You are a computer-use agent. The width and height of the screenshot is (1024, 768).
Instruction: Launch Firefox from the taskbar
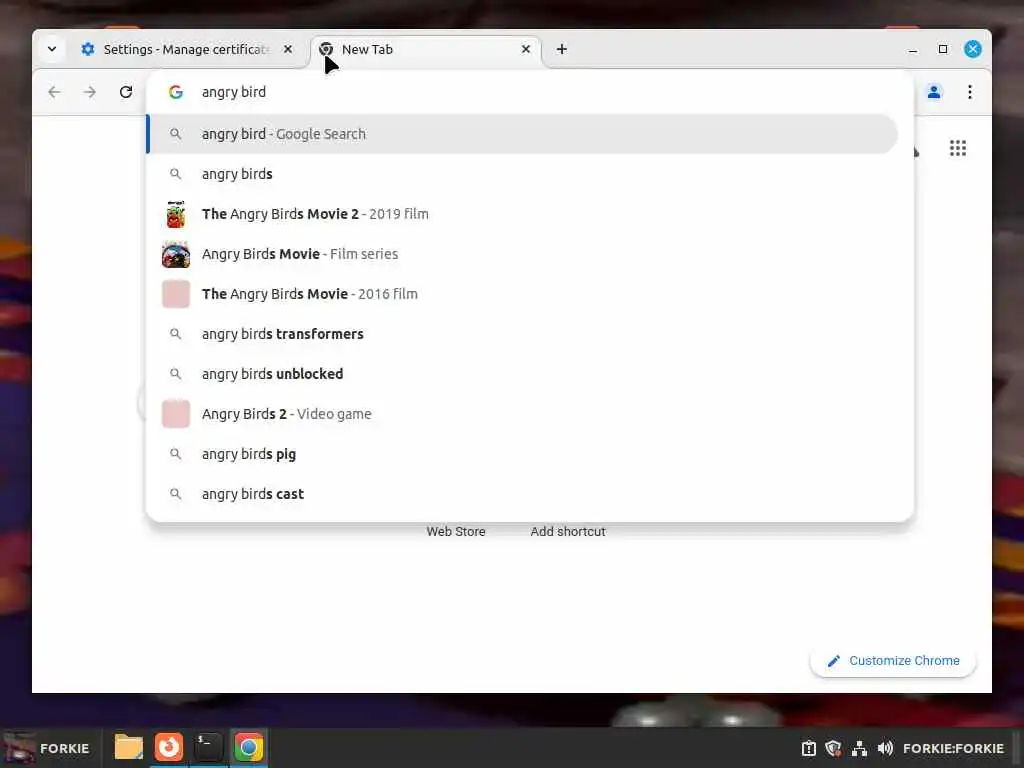click(168, 748)
